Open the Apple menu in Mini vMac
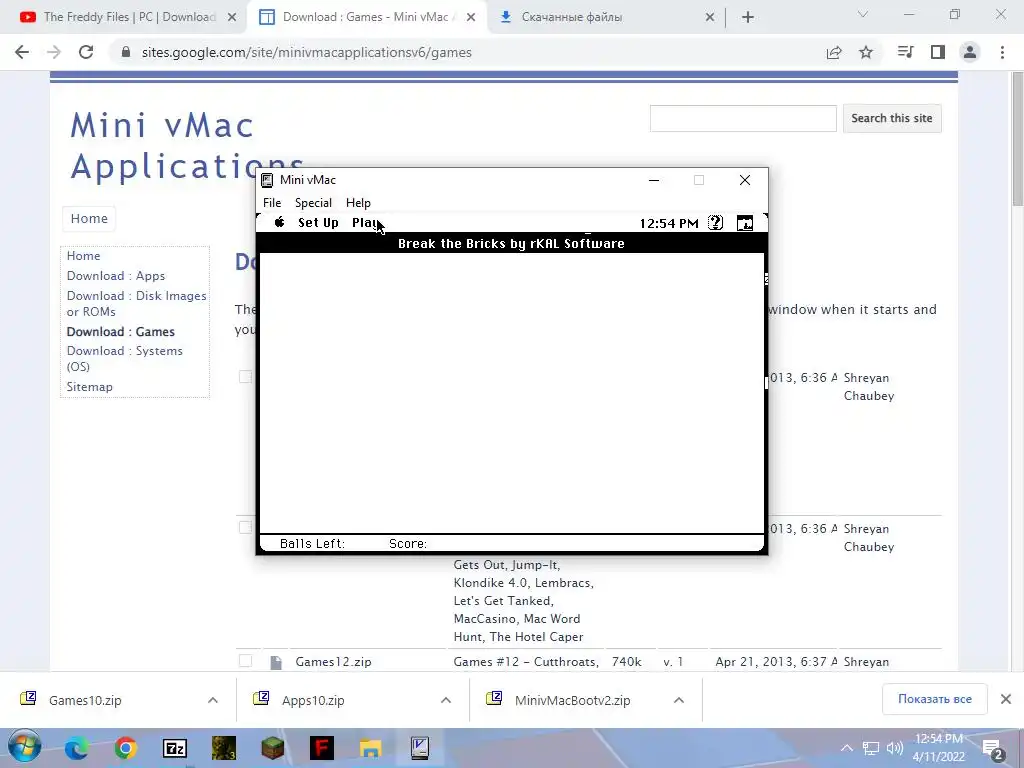The image size is (1024, 768). click(280, 222)
